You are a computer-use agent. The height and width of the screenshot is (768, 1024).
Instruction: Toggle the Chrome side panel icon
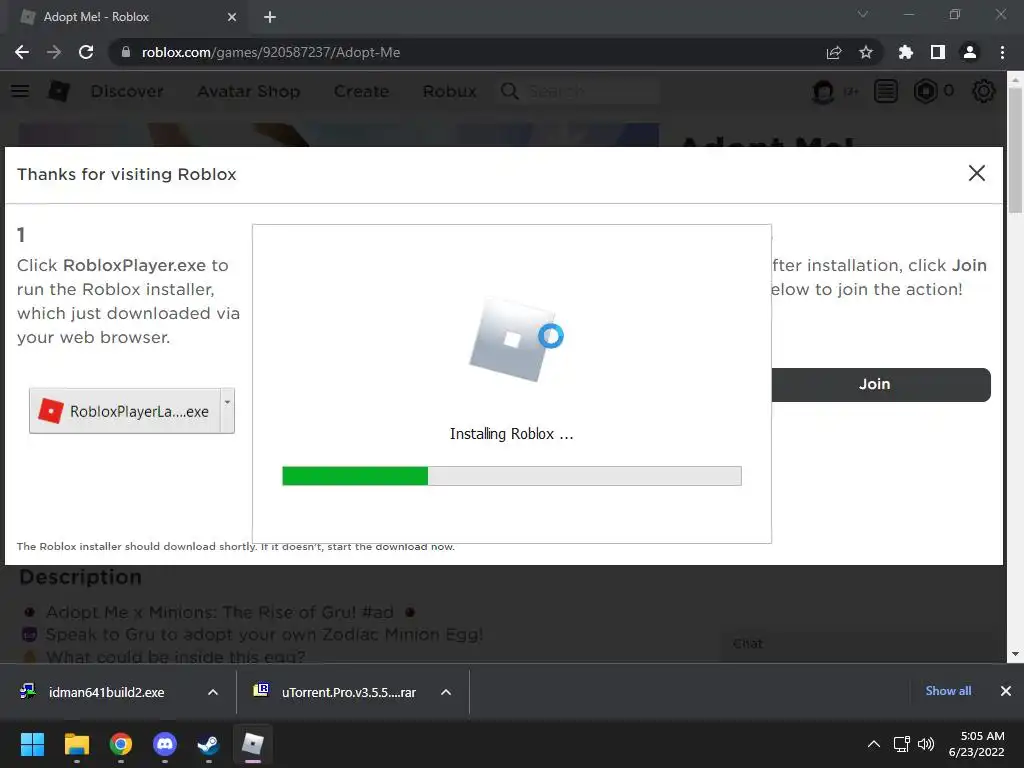(937, 52)
